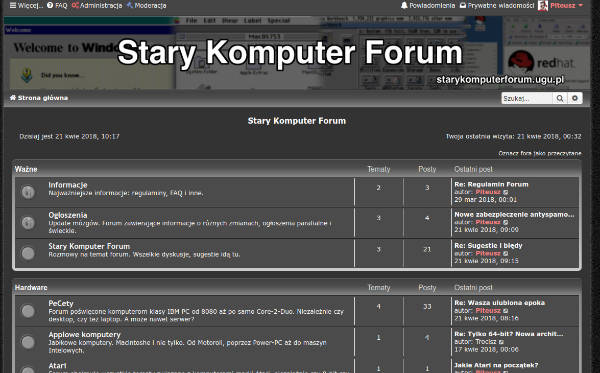
Task: Click the post count 21 in Stary Komputer Forum row
Action: [x=427, y=249]
